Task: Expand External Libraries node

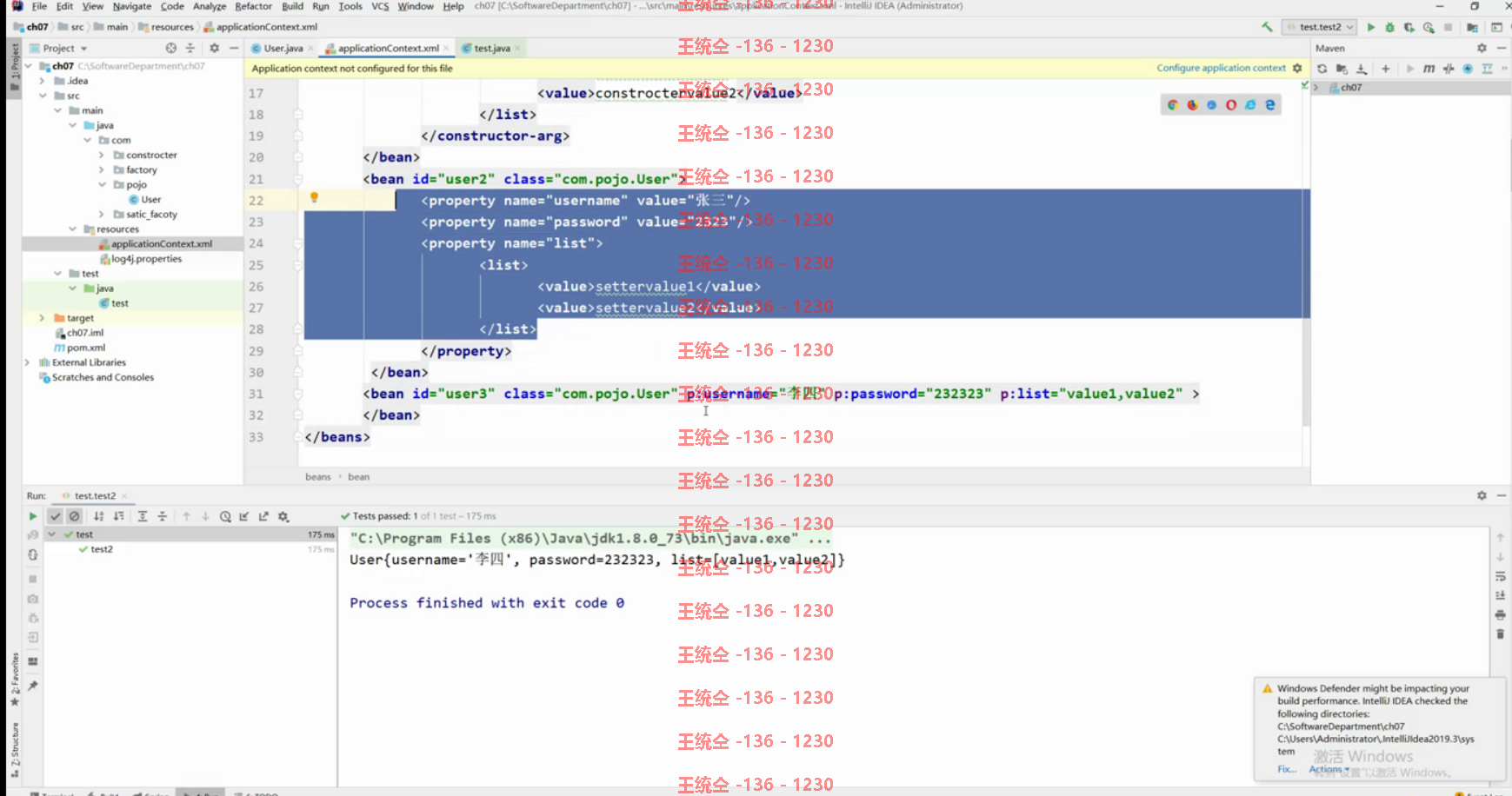Action: (28, 362)
